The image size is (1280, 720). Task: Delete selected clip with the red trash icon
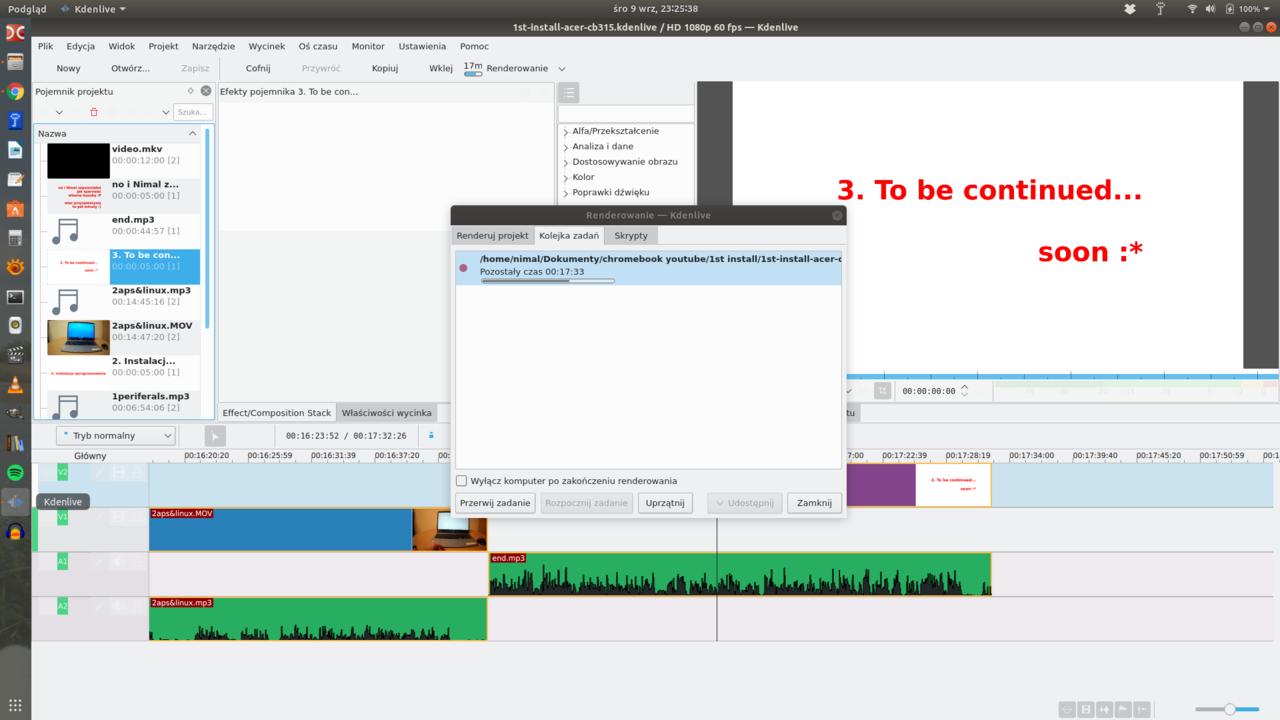[x=94, y=112]
